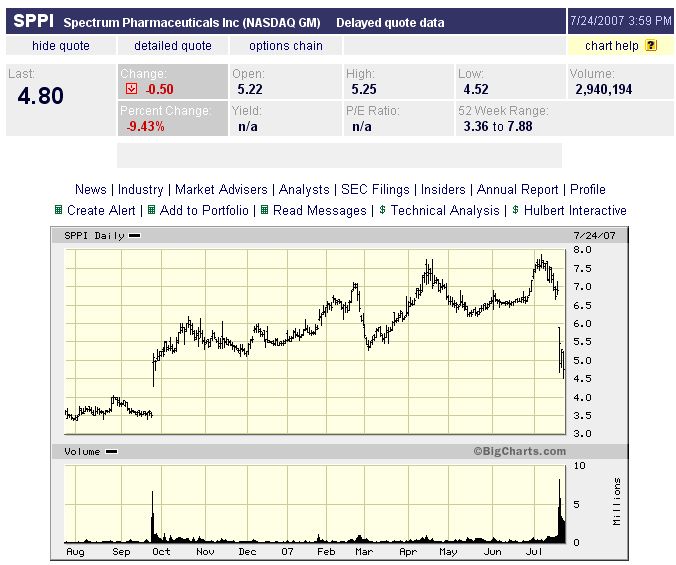The height and width of the screenshot is (565, 676).
Task: Click the Add to Portfolio green icon
Action: 151,210
